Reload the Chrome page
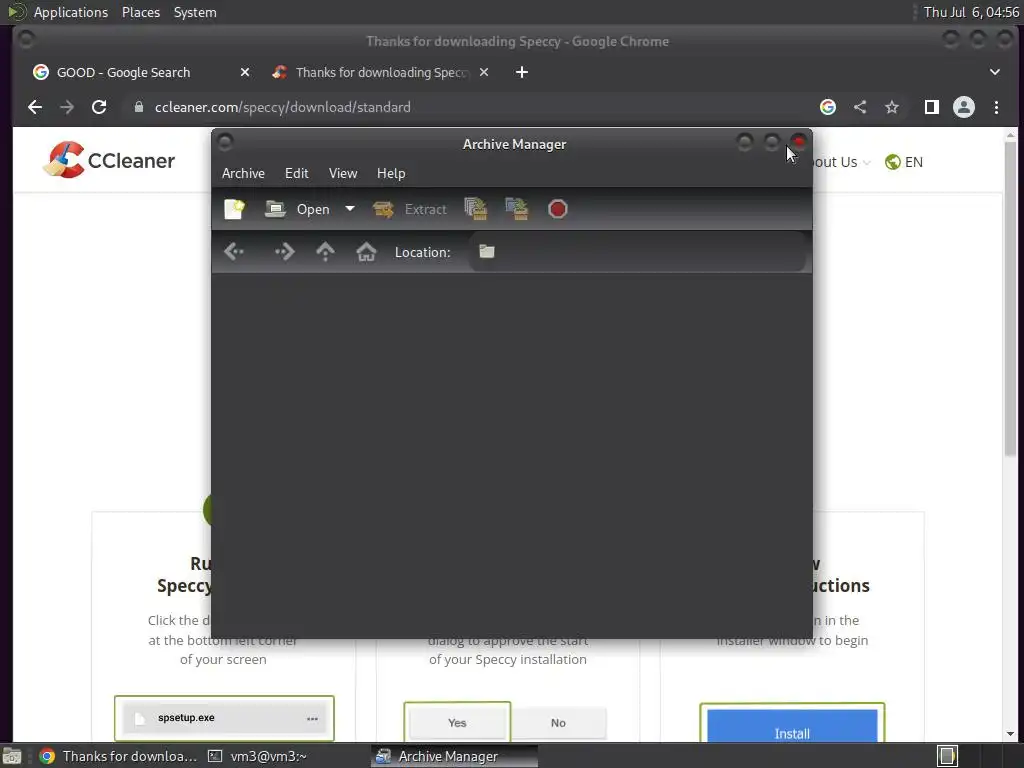 click(99, 107)
